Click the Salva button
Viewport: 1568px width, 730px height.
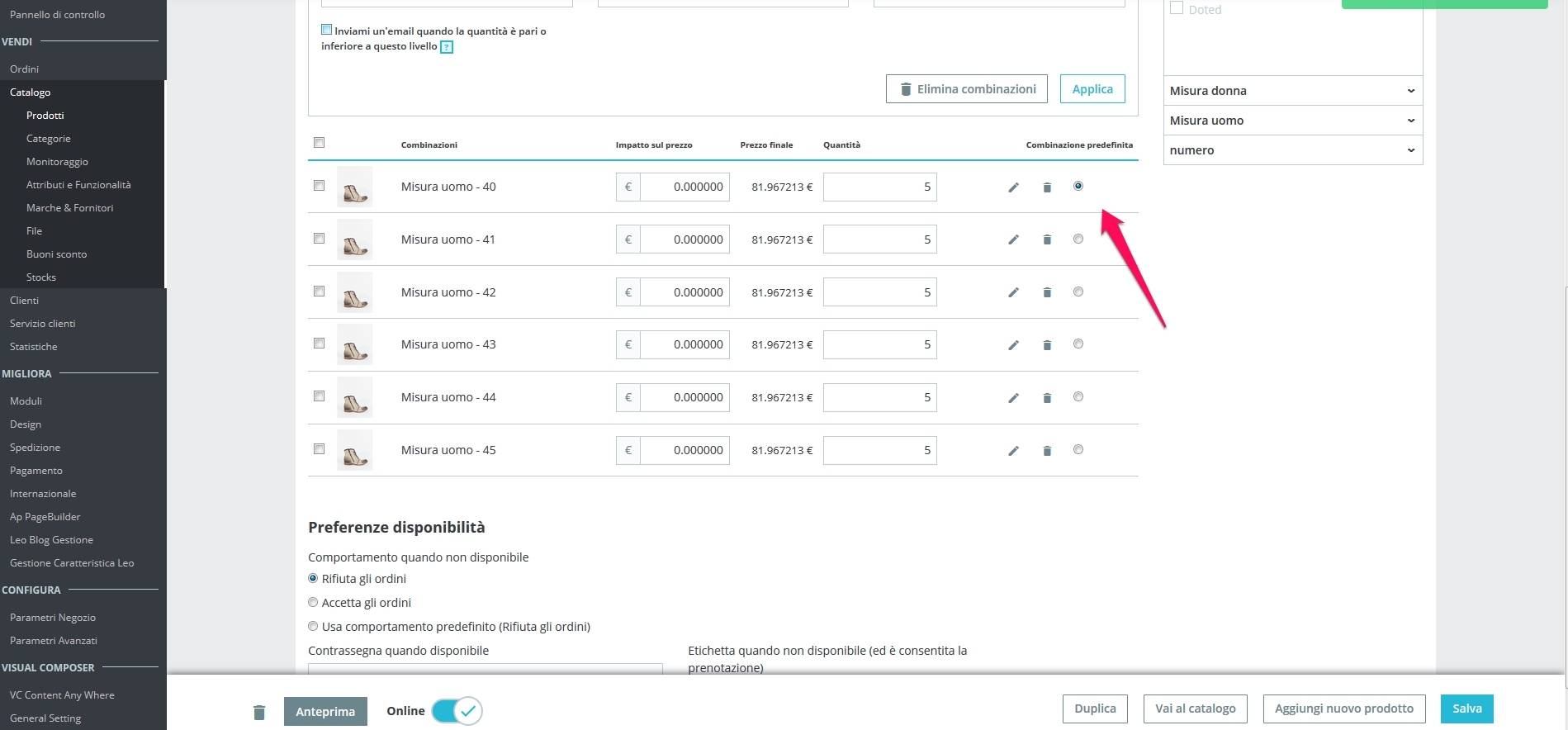(1467, 709)
